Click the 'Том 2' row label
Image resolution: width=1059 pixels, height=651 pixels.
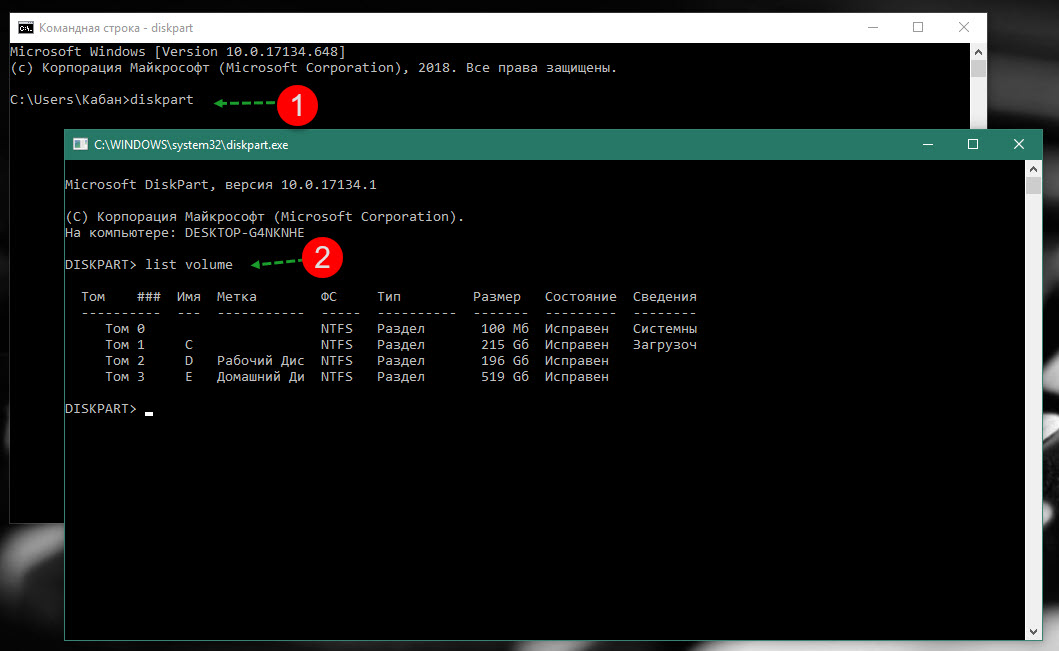point(125,361)
